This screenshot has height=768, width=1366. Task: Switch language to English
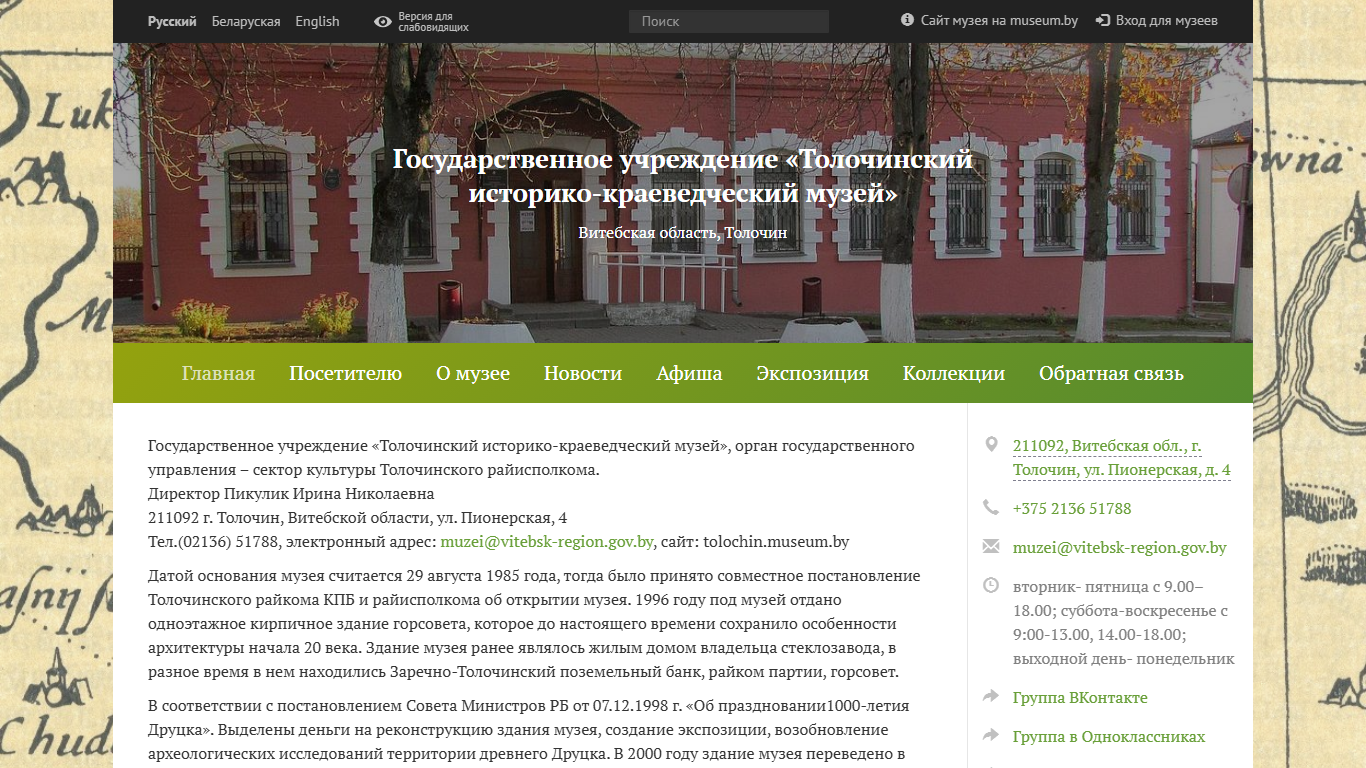point(317,21)
